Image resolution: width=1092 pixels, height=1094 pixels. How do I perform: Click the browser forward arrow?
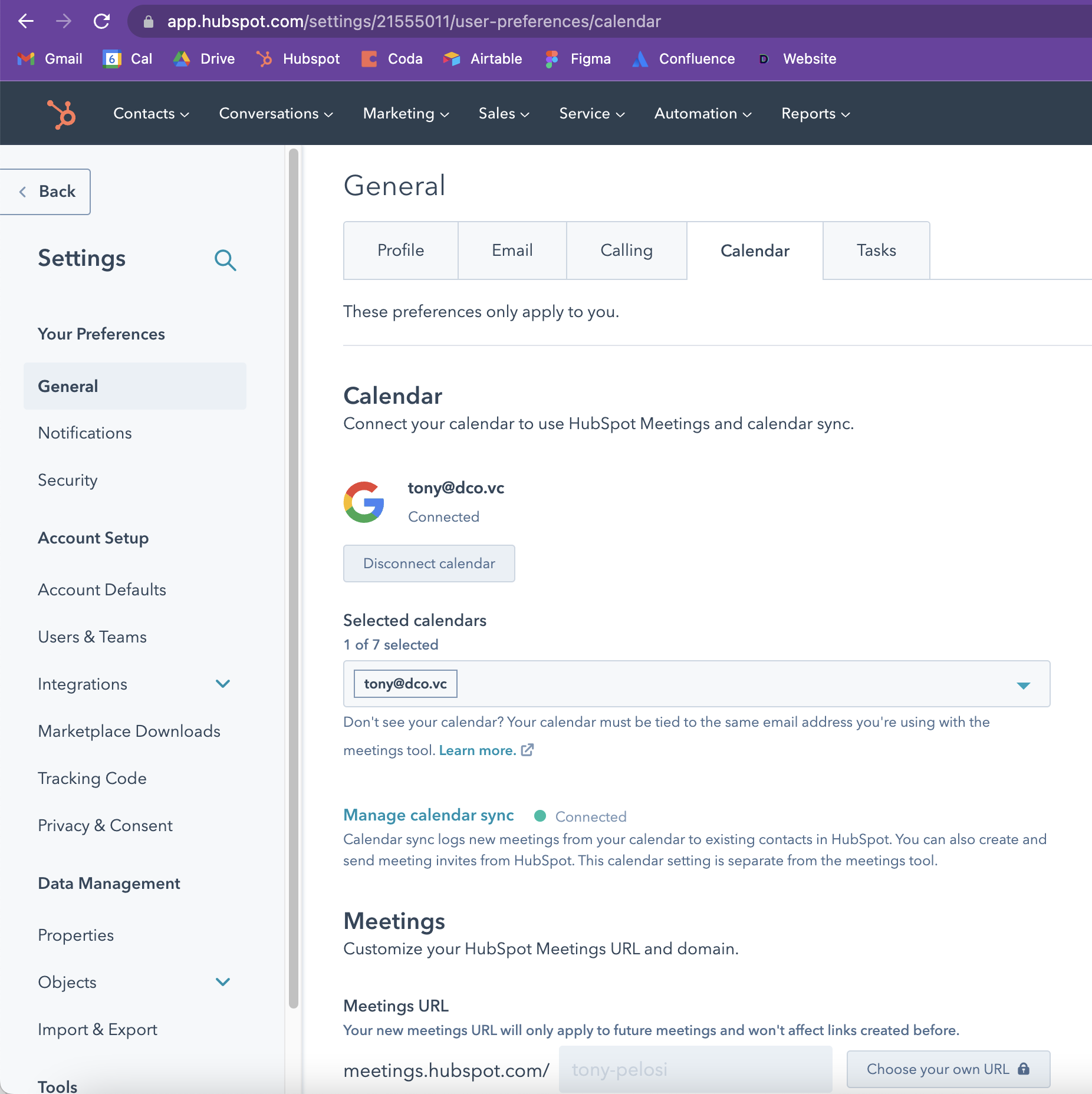point(64,21)
